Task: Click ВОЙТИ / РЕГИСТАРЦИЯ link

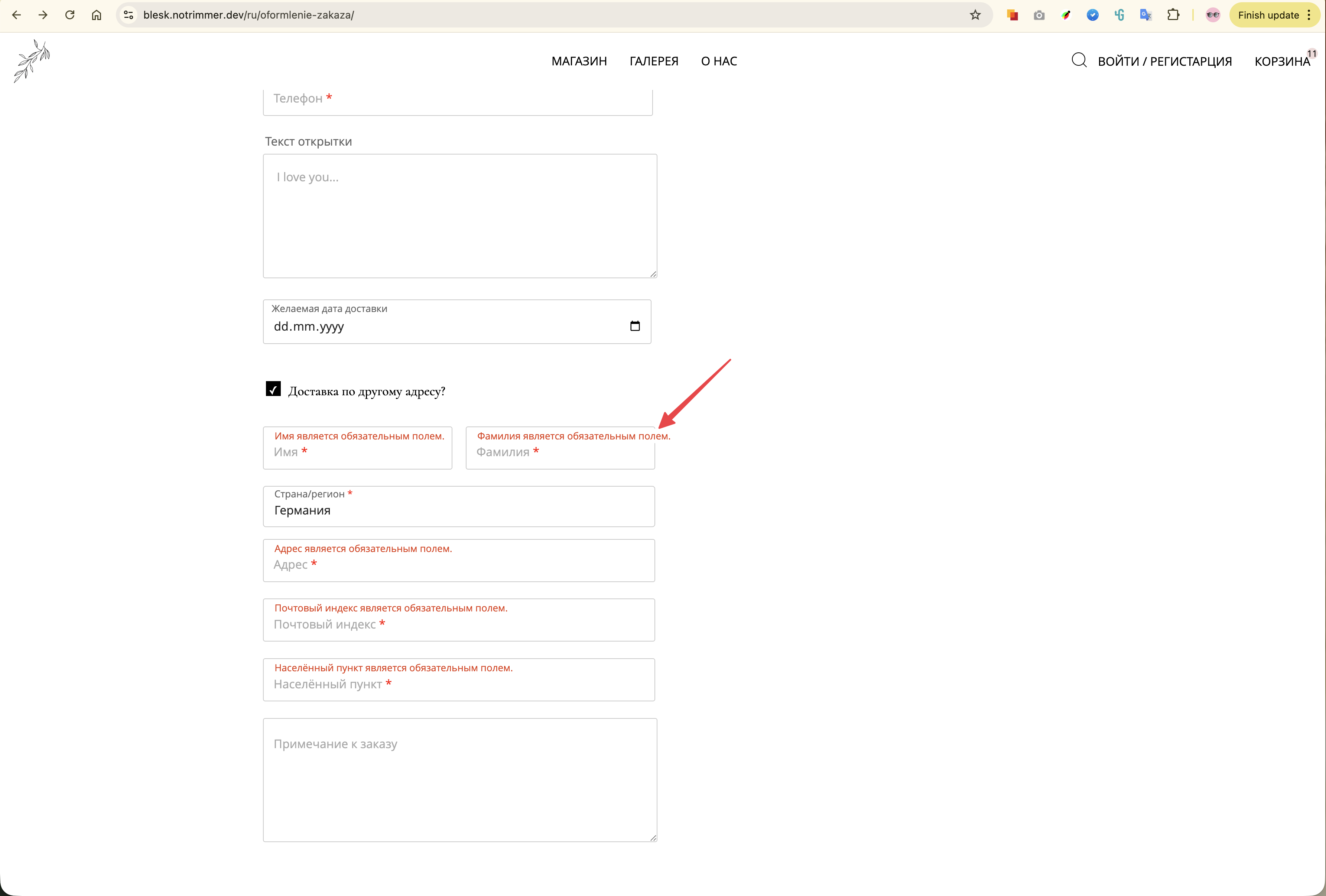Action: pyautogui.click(x=1164, y=62)
